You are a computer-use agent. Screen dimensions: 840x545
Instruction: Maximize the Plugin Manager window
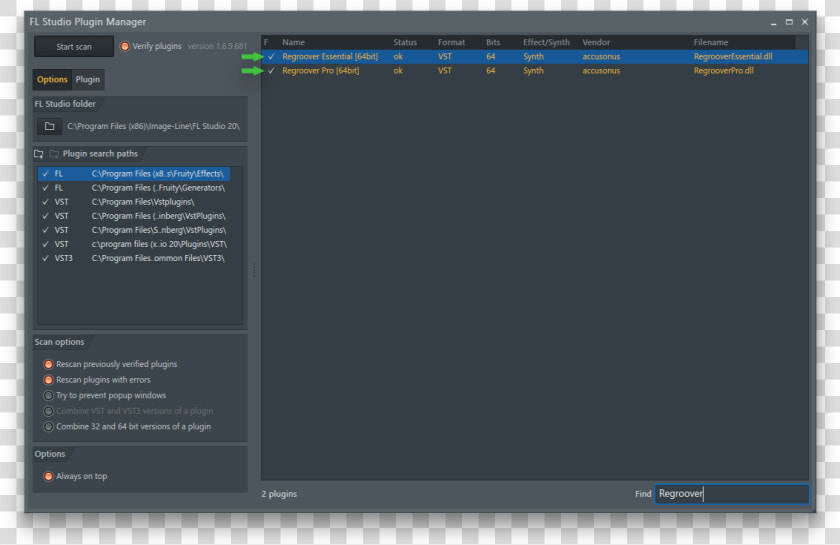(789, 22)
